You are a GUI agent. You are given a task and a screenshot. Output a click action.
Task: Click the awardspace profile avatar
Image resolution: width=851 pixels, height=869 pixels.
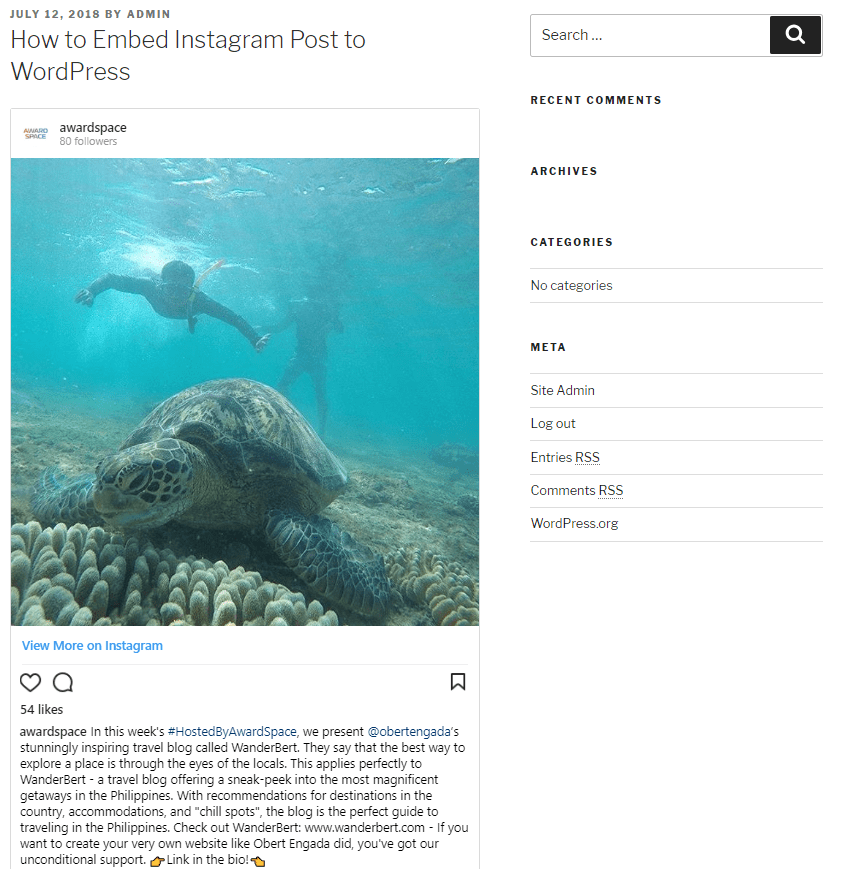pos(36,133)
